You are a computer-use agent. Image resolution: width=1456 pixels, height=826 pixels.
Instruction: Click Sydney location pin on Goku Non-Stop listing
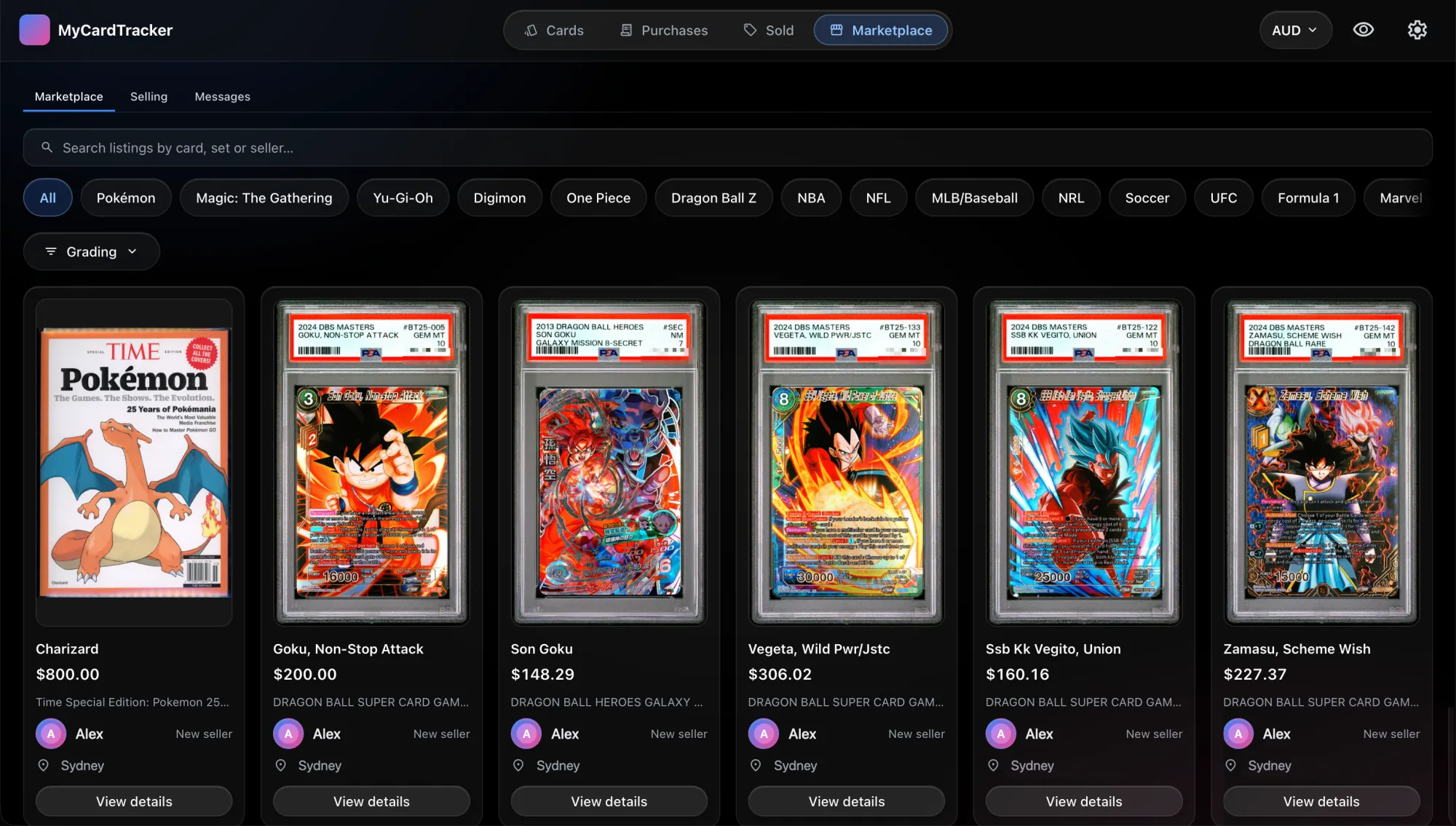point(281,766)
